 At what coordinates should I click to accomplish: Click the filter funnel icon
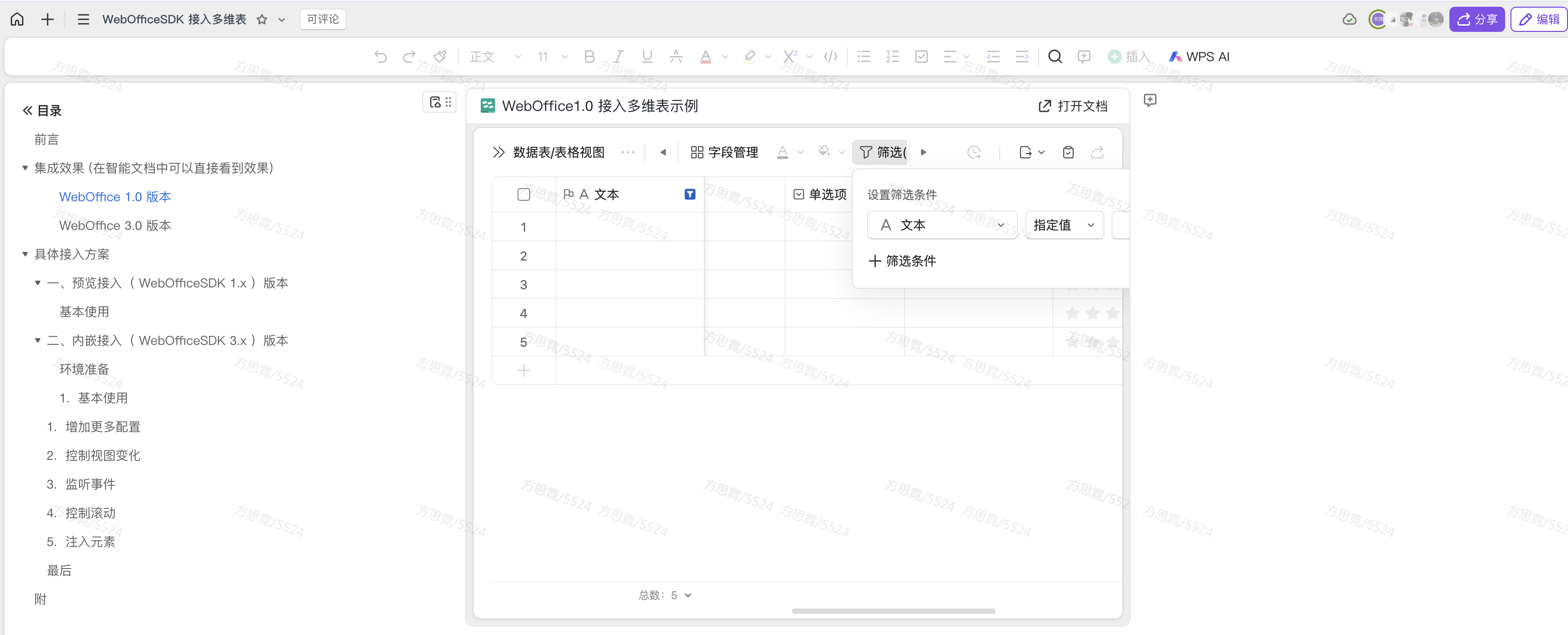click(x=866, y=152)
